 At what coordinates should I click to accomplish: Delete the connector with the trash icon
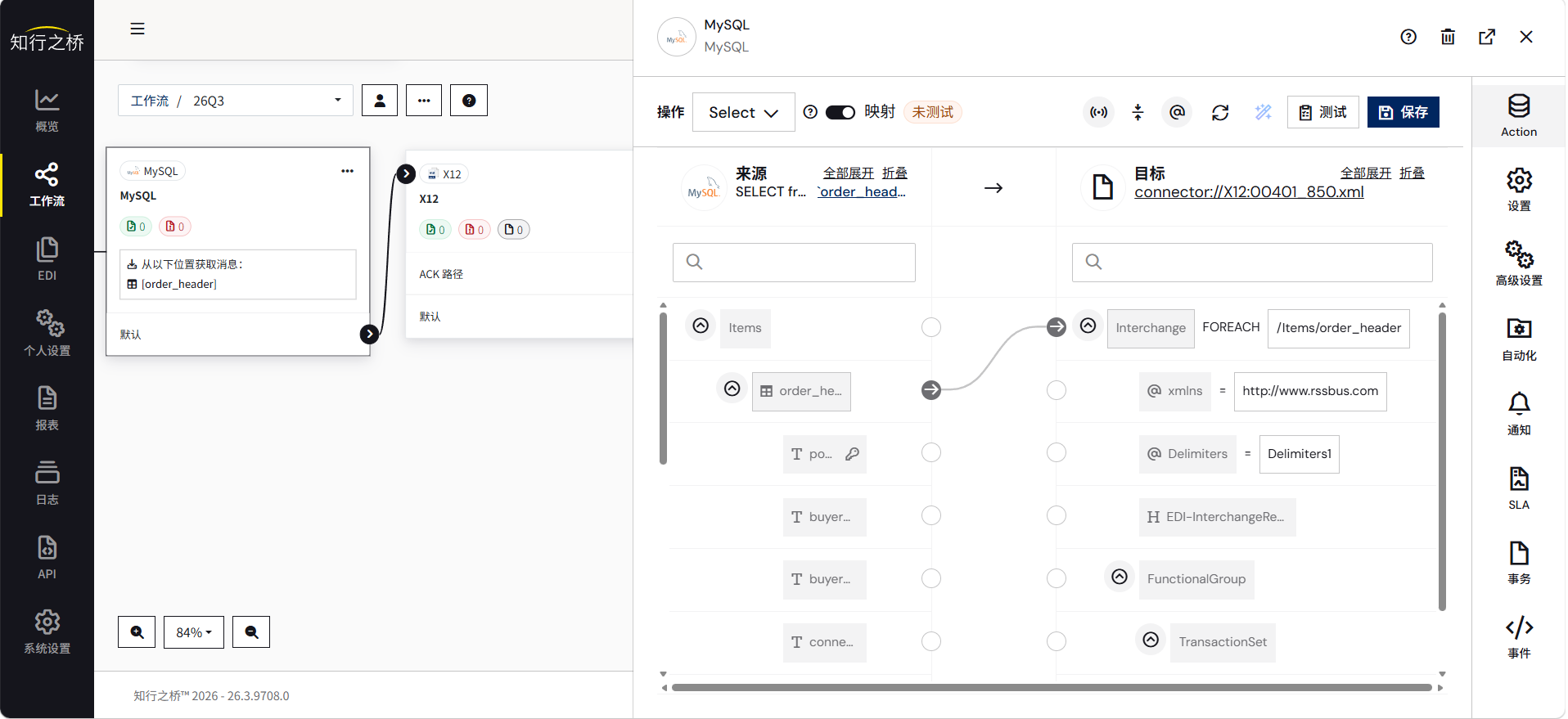pyautogui.click(x=1448, y=37)
